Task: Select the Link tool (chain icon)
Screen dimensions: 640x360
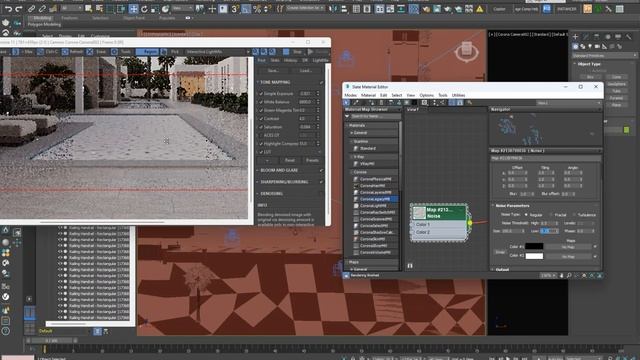Action: click(x=31, y=9)
